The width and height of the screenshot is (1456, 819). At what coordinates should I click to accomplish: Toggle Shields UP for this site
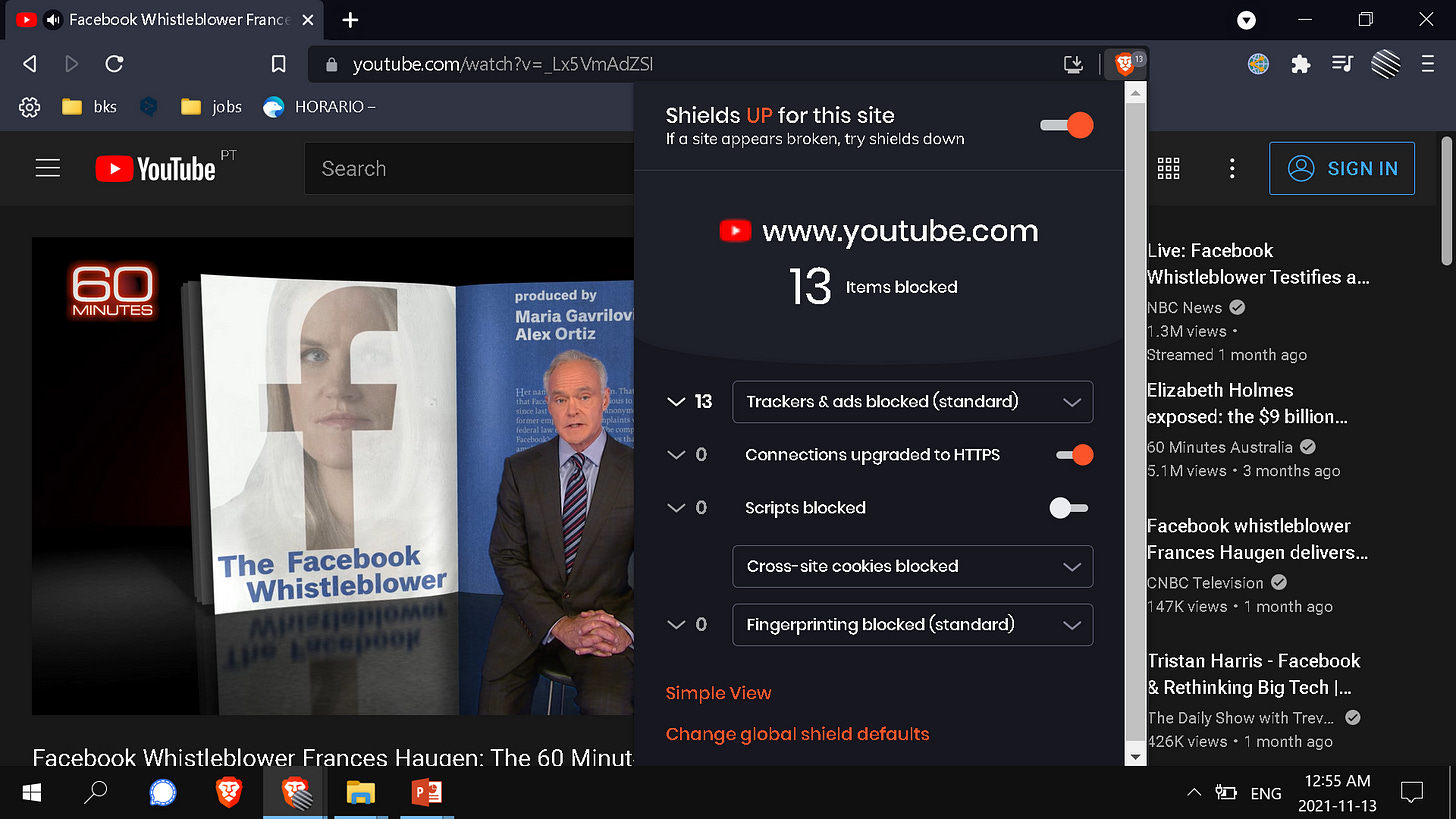[1067, 125]
